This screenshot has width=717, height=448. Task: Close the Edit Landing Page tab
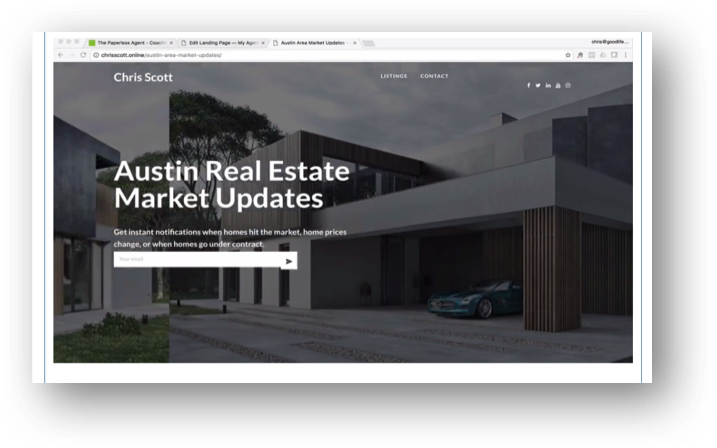coord(263,43)
